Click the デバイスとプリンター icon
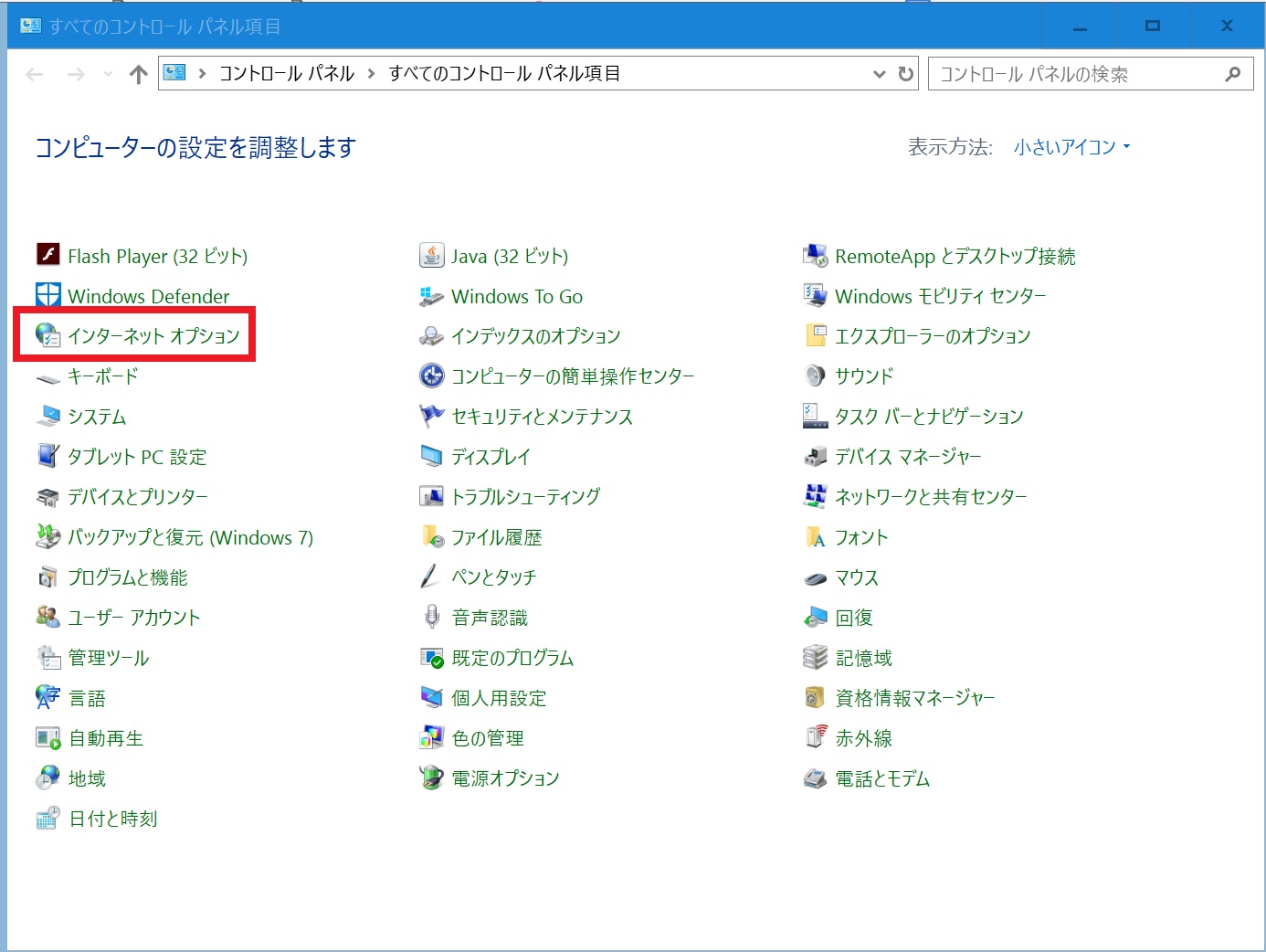Viewport: 1266px width, 952px height. (47, 496)
